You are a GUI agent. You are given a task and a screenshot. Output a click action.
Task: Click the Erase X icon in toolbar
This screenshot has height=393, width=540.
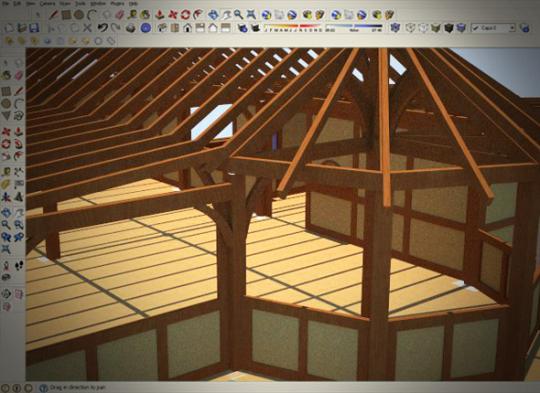tap(87, 28)
